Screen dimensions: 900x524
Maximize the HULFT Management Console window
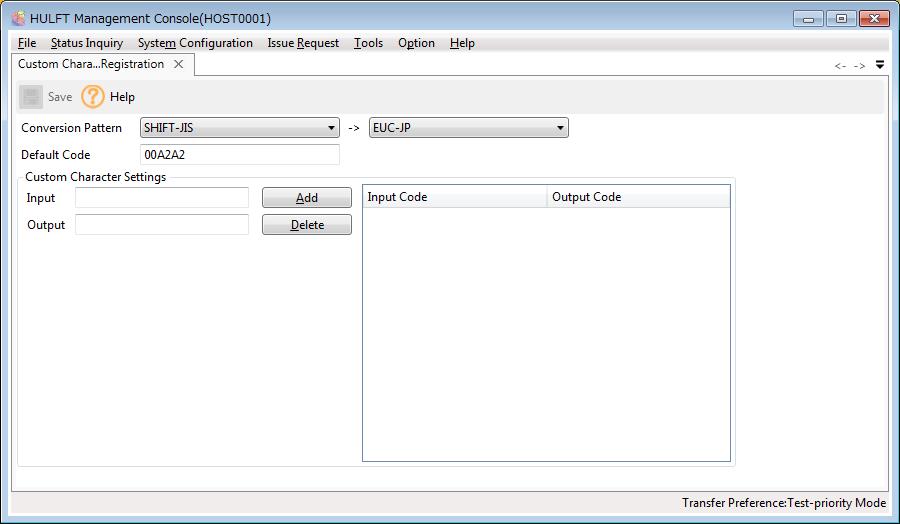click(x=841, y=19)
